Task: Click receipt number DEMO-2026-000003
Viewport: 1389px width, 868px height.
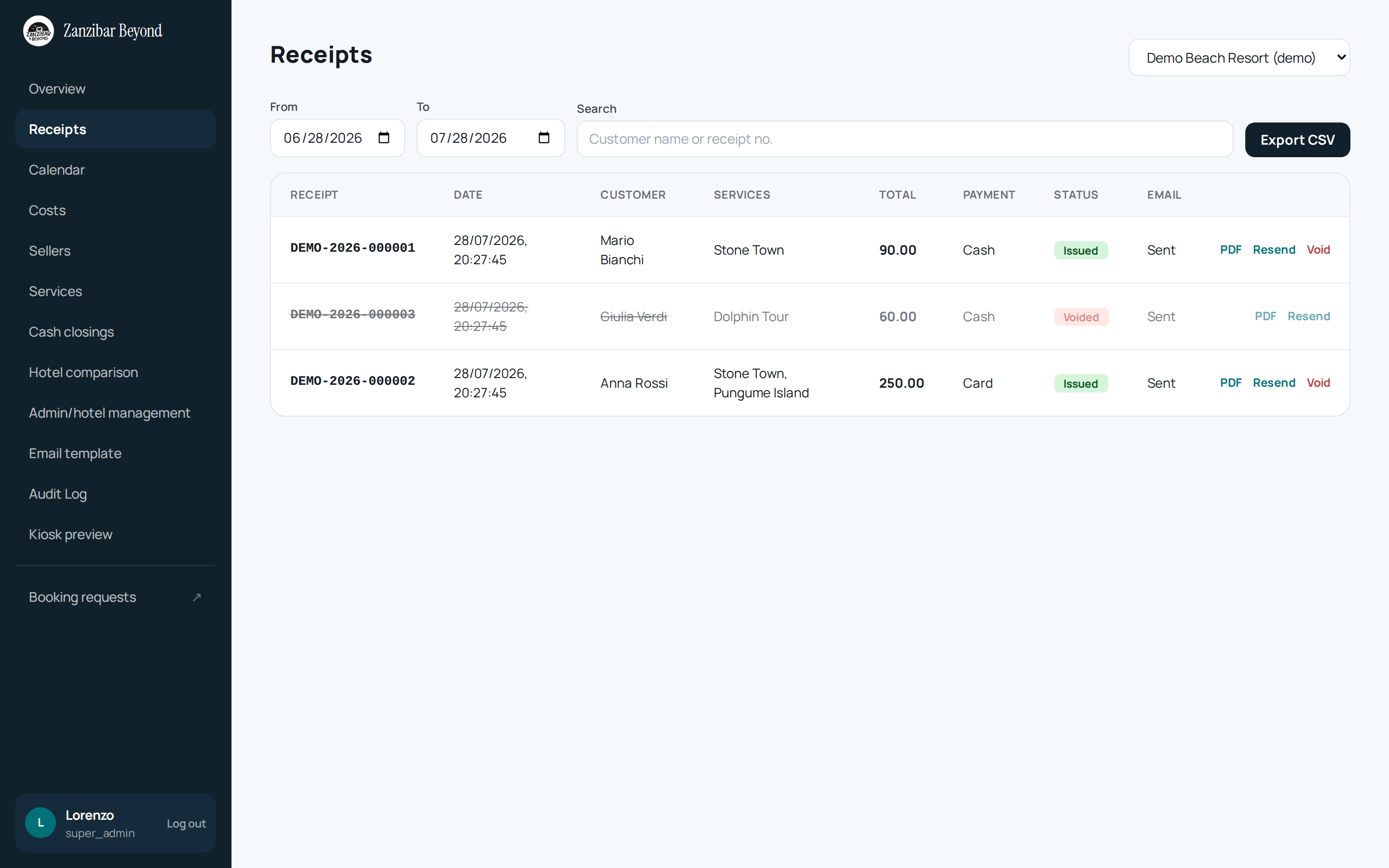Action: 353,314
